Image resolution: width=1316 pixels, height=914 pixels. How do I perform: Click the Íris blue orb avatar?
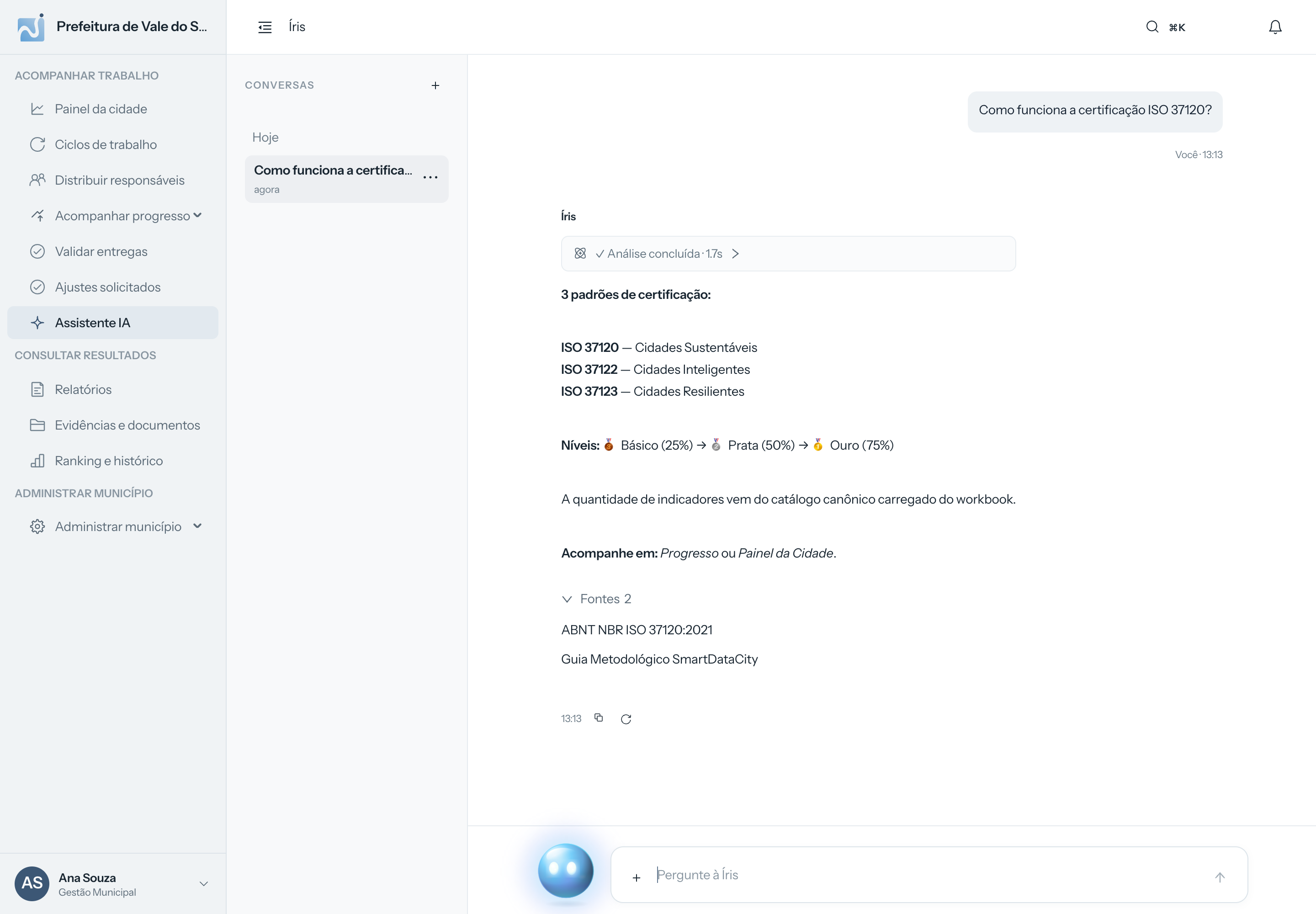(x=566, y=871)
